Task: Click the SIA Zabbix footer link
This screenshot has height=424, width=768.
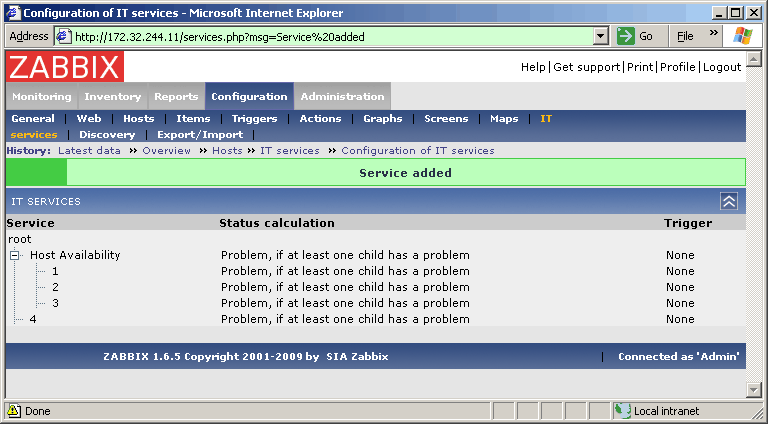Action: [357, 356]
